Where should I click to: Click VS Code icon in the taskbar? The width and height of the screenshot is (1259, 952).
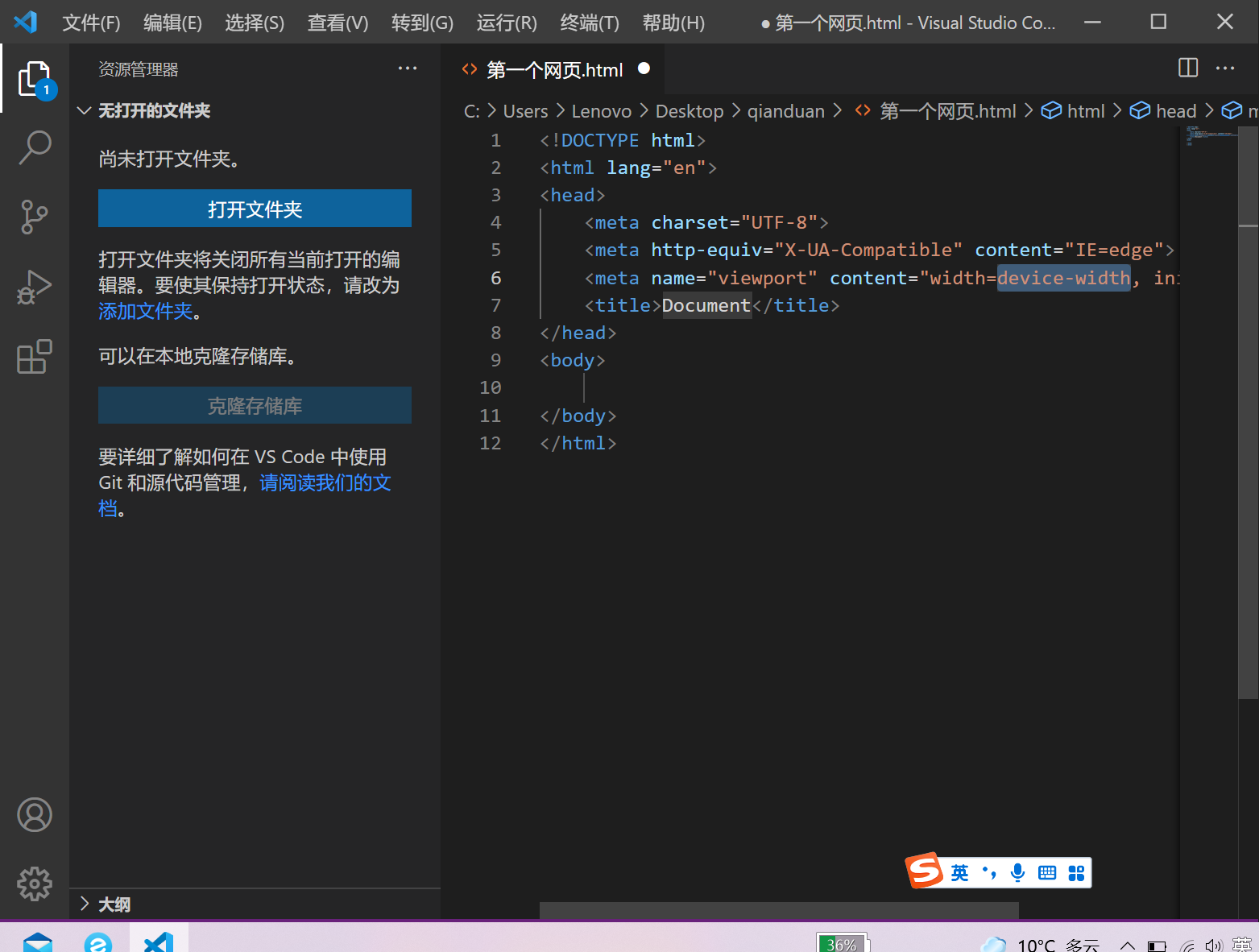pos(159,941)
